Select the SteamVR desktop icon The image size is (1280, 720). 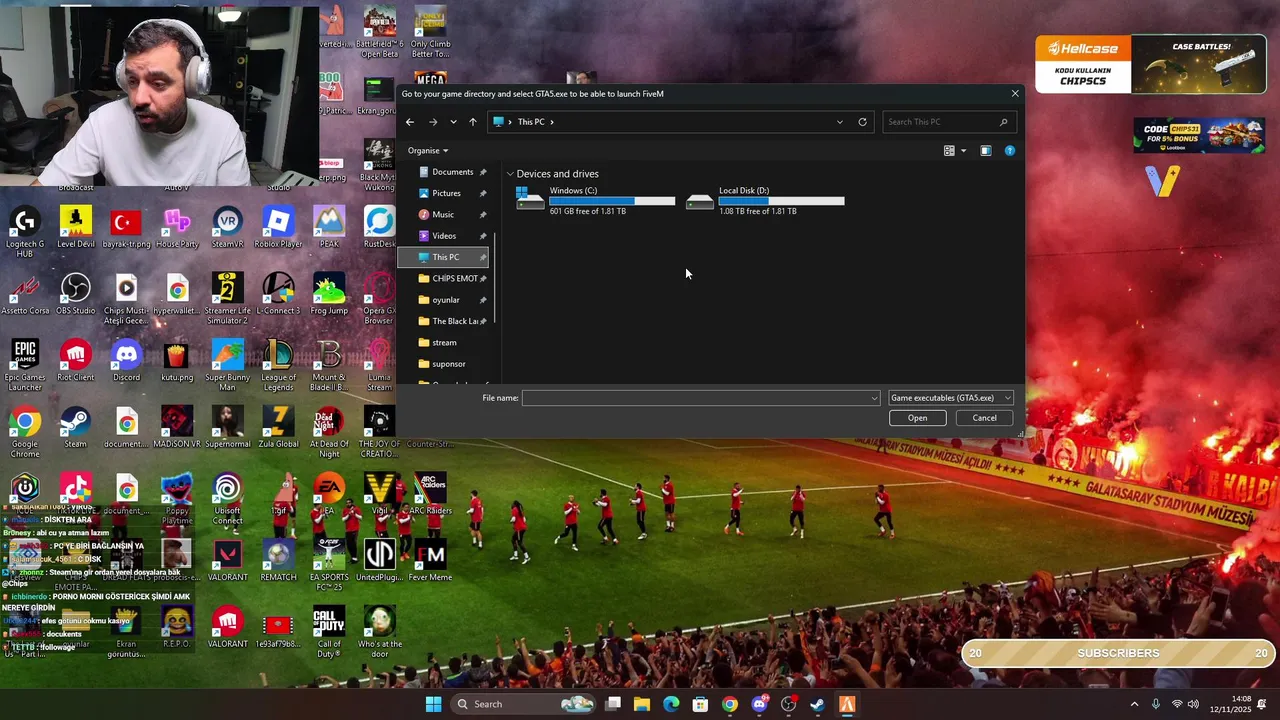(x=227, y=228)
